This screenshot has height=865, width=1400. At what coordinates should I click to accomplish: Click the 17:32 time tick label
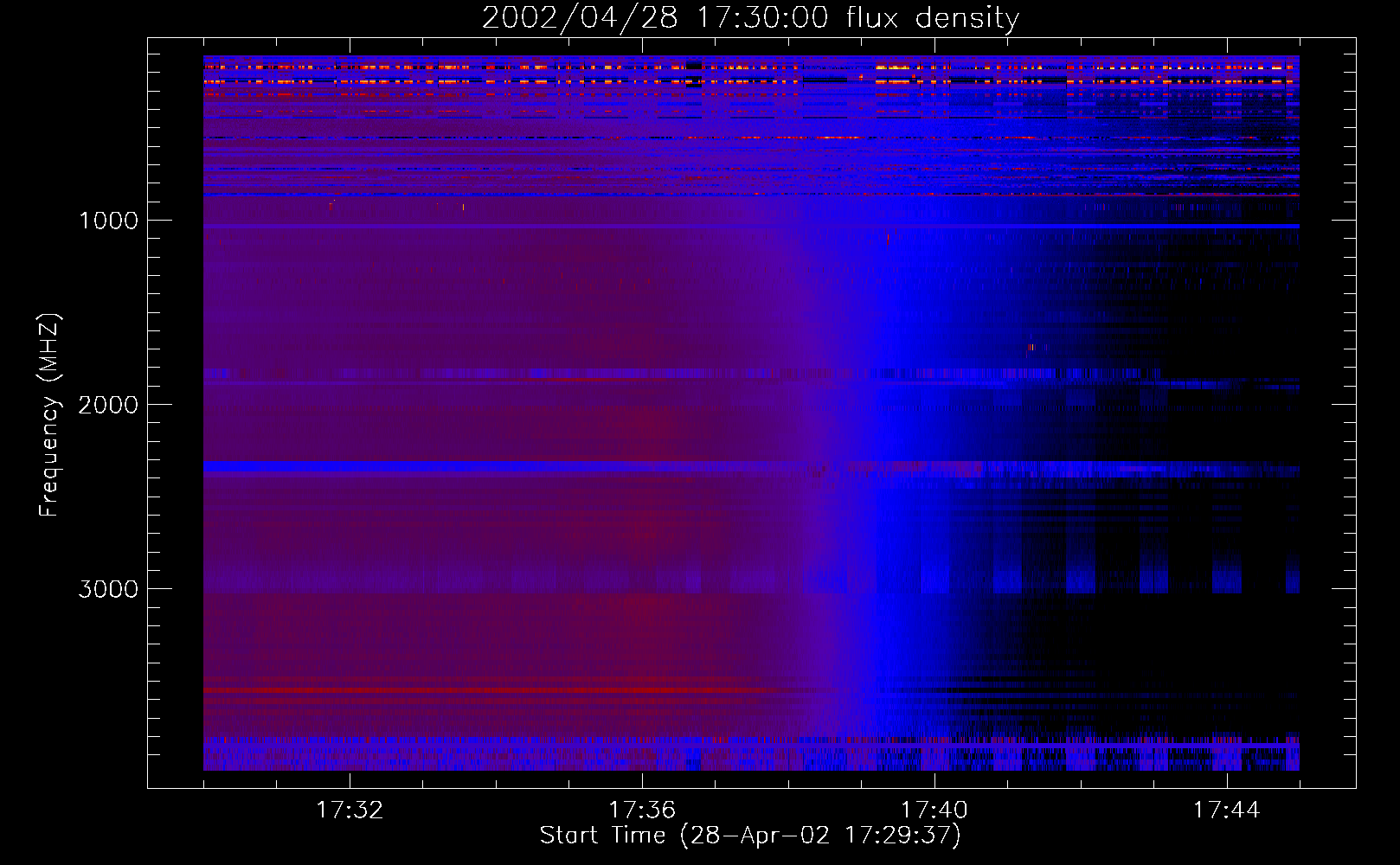tap(350, 811)
